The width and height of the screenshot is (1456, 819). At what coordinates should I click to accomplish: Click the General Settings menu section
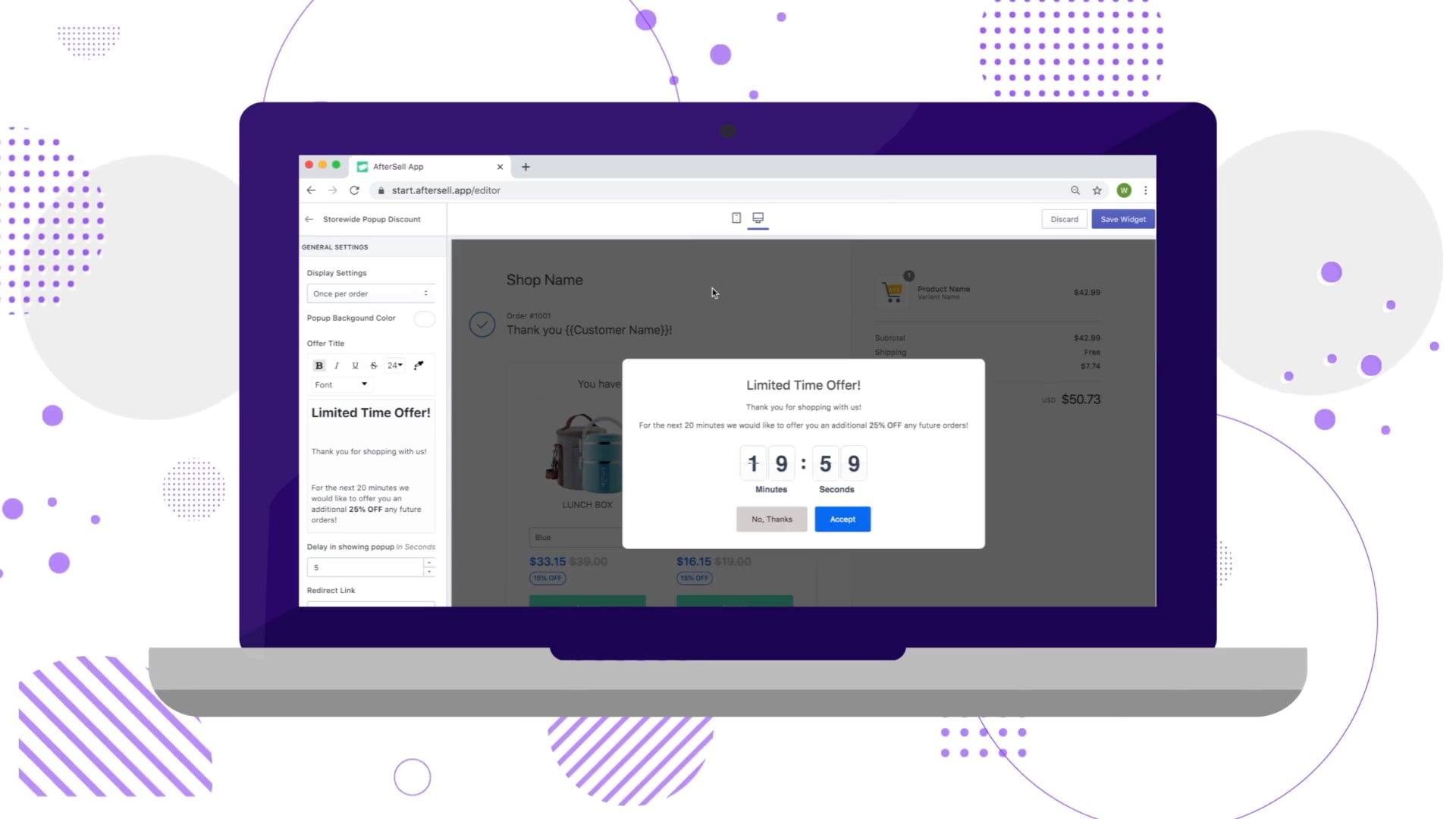pos(335,247)
